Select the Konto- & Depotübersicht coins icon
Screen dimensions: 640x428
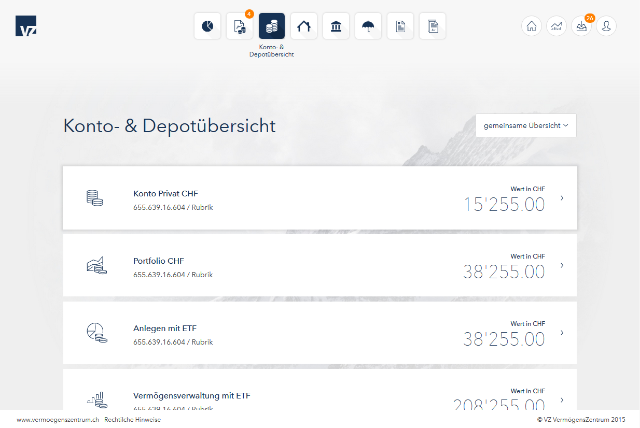272,27
